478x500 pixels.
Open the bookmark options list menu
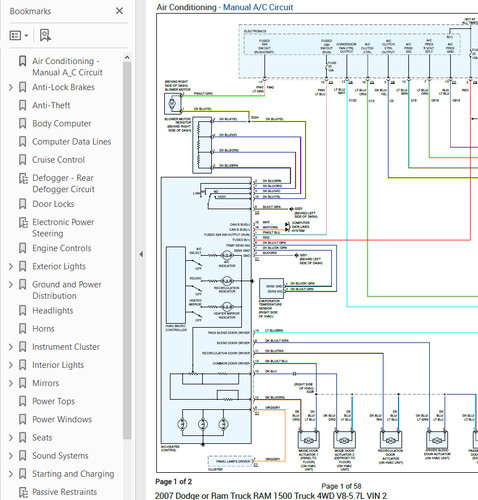coord(19,35)
